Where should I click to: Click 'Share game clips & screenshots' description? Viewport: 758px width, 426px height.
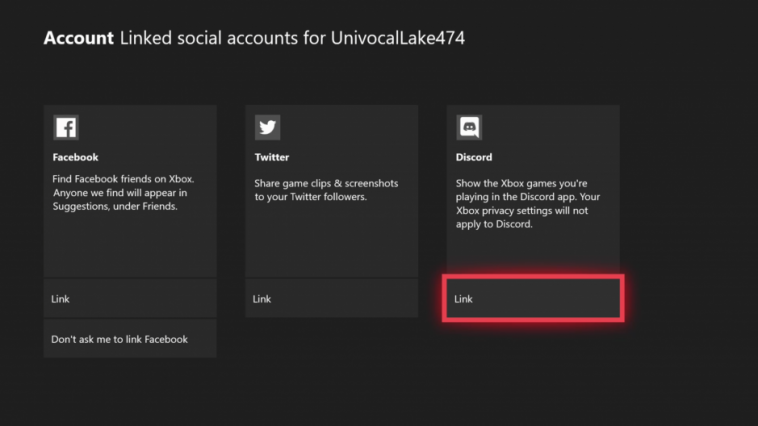click(326, 190)
